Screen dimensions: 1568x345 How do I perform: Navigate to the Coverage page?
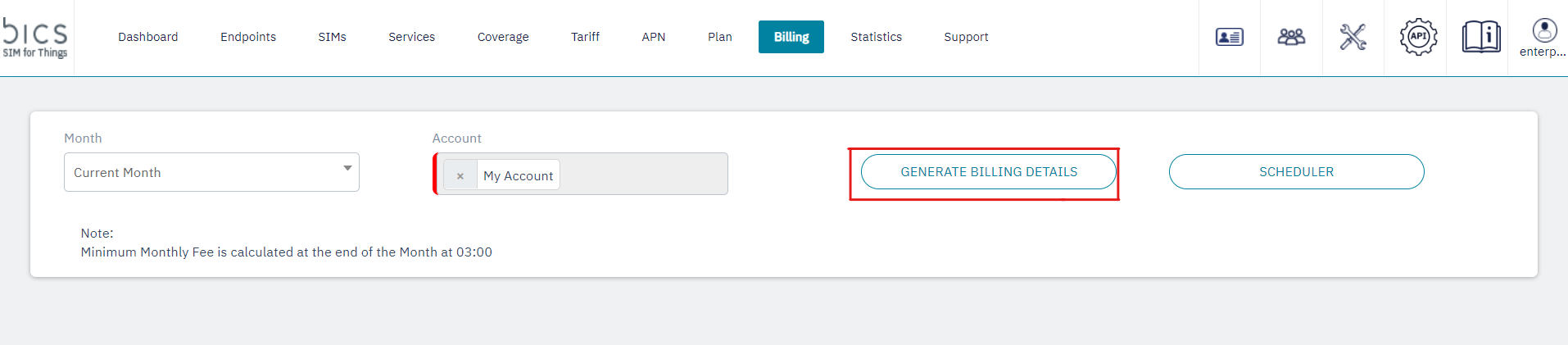click(x=503, y=37)
